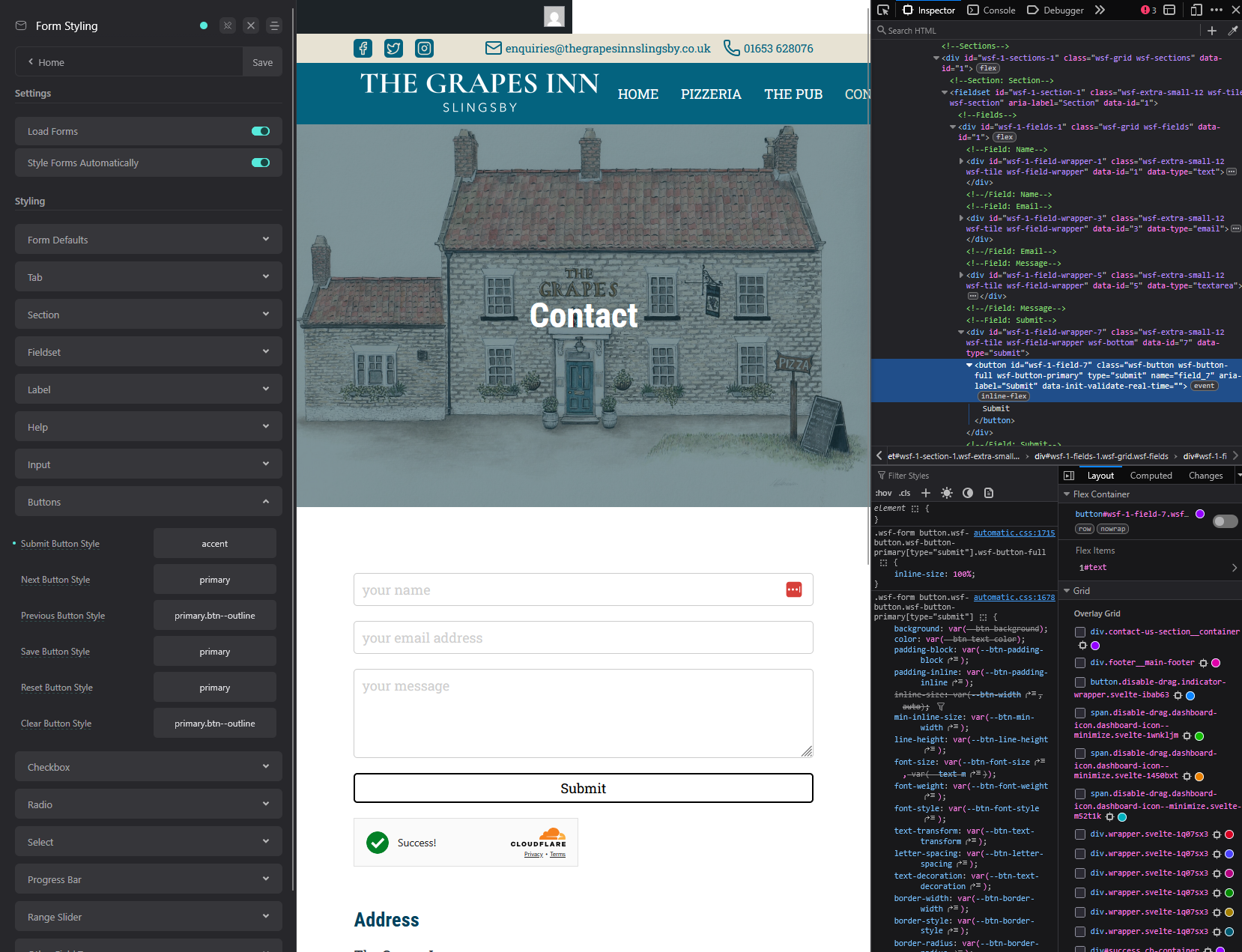Open THE PUB menu item

[x=793, y=94]
